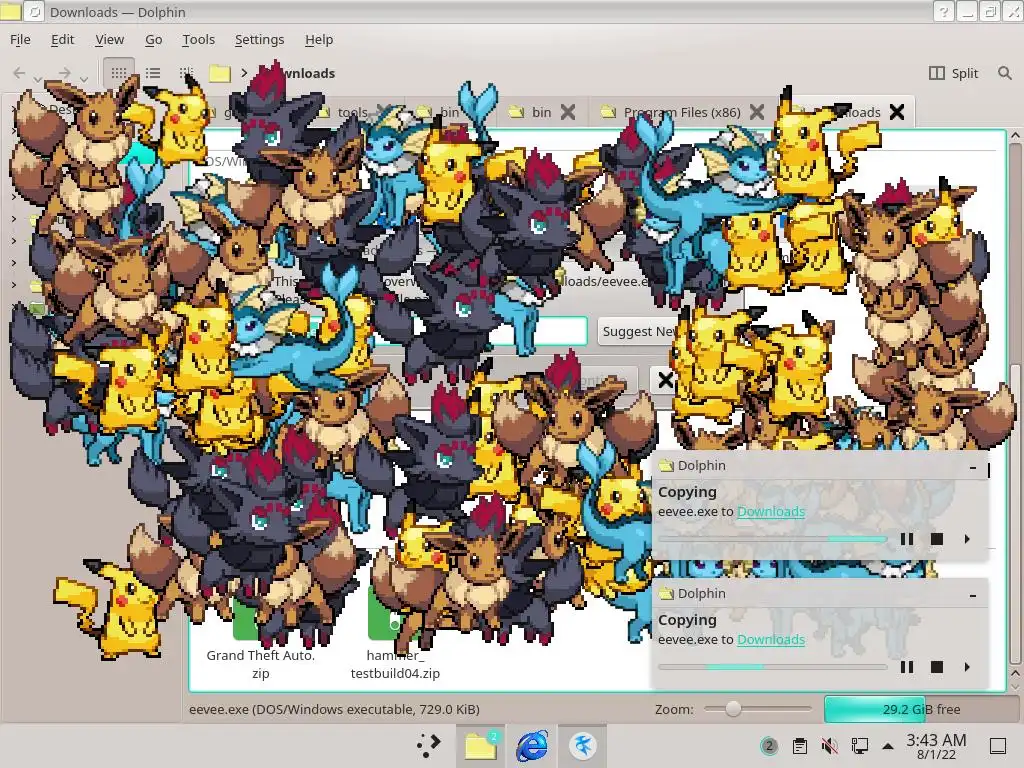Minimize the upper Dolphin copy notification
This screenshot has width=1024, height=768.
tap(973, 468)
